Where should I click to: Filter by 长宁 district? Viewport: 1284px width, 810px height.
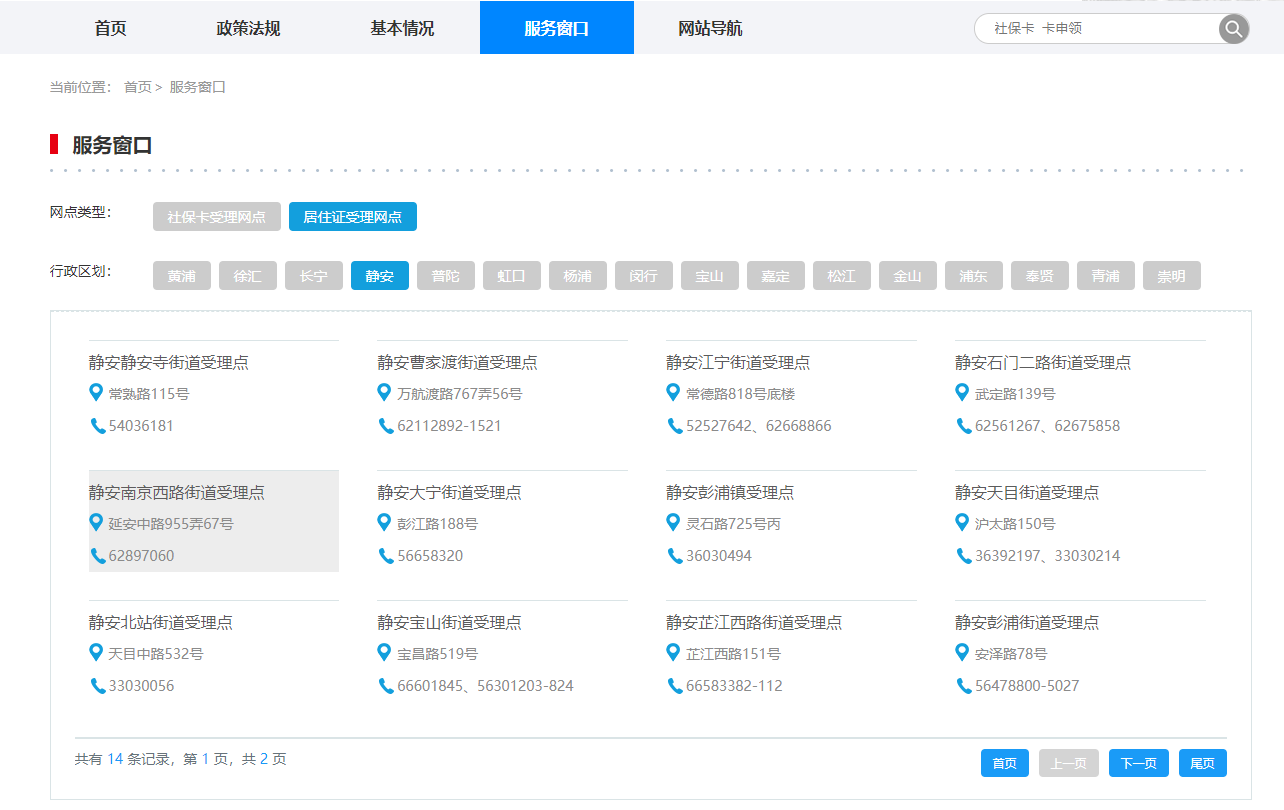(314, 276)
